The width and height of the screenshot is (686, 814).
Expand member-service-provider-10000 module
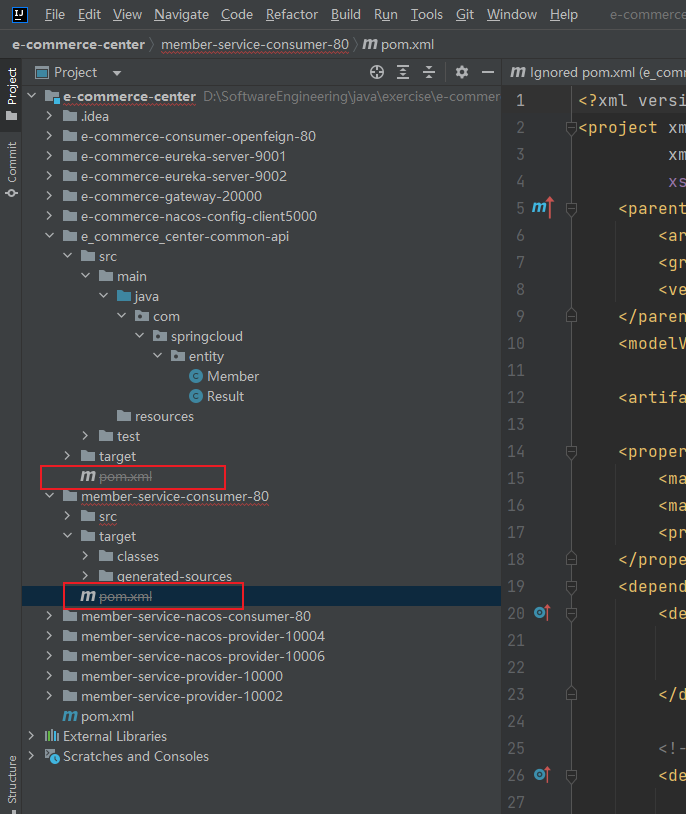pos(49,675)
